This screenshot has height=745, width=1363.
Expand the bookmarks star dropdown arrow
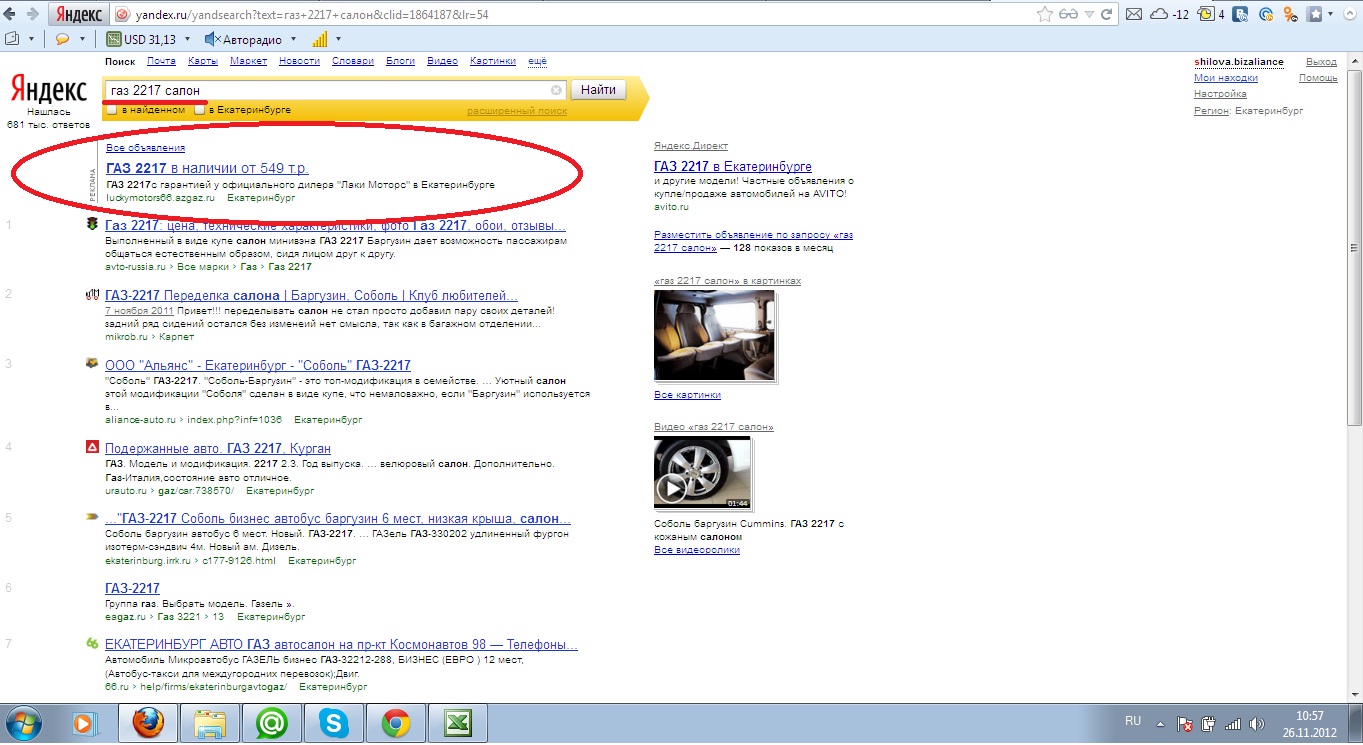coord(1332,15)
